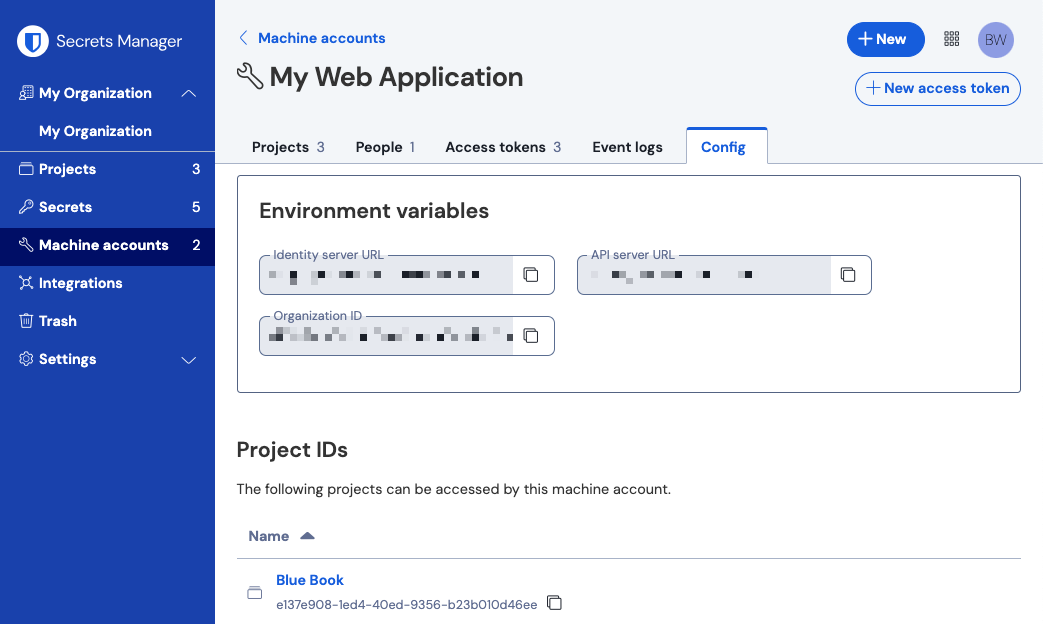Open the Blue Book project
This screenshot has height=624, width=1043.
[x=310, y=580]
